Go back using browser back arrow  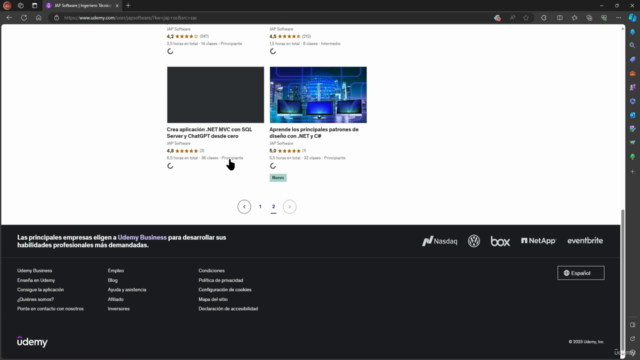[9, 18]
